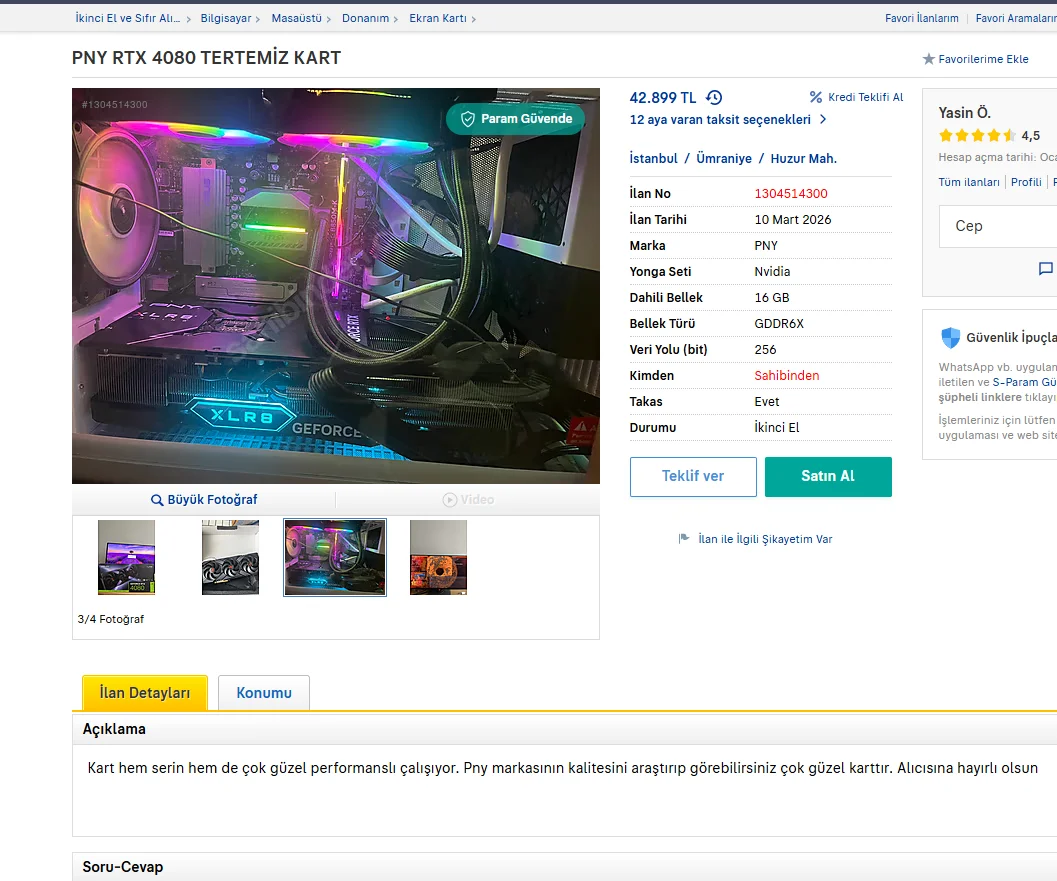The height and width of the screenshot is (881, 1057).
Task: Click Favorilerime Ekle link
Action: coord(984,59)
